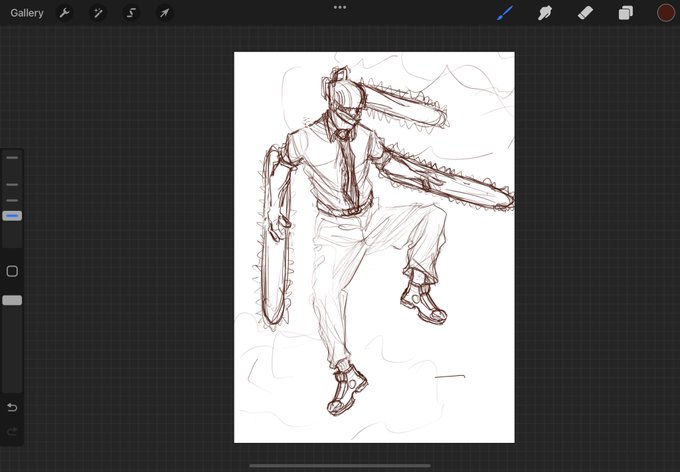Click the home indicator bar at bottom

[x=340, y=466]
